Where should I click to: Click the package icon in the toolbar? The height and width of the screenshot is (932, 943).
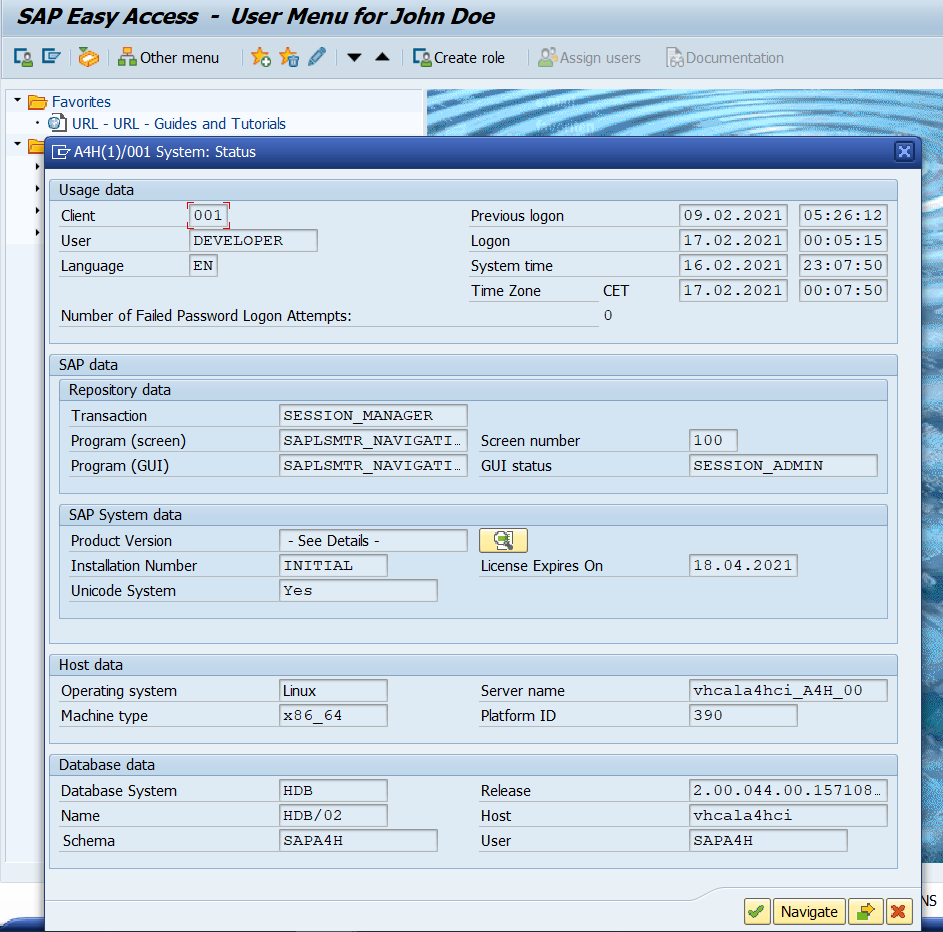click(88, 58)
